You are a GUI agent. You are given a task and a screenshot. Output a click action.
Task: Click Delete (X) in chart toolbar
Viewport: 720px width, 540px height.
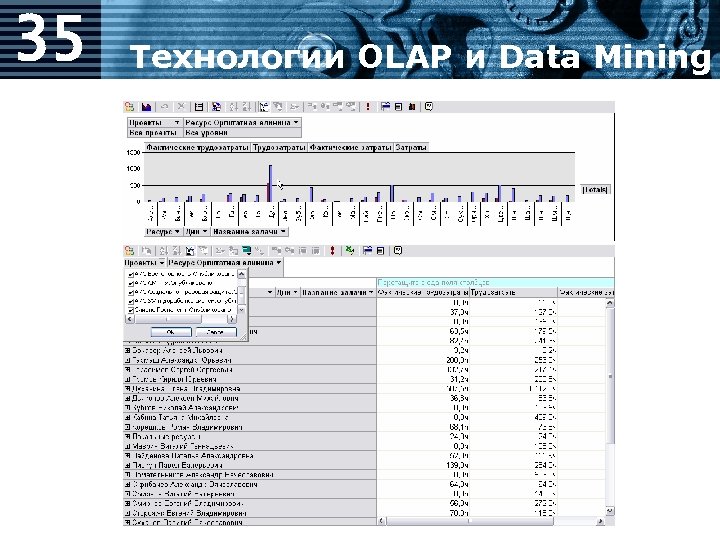[x=181, y=107]
